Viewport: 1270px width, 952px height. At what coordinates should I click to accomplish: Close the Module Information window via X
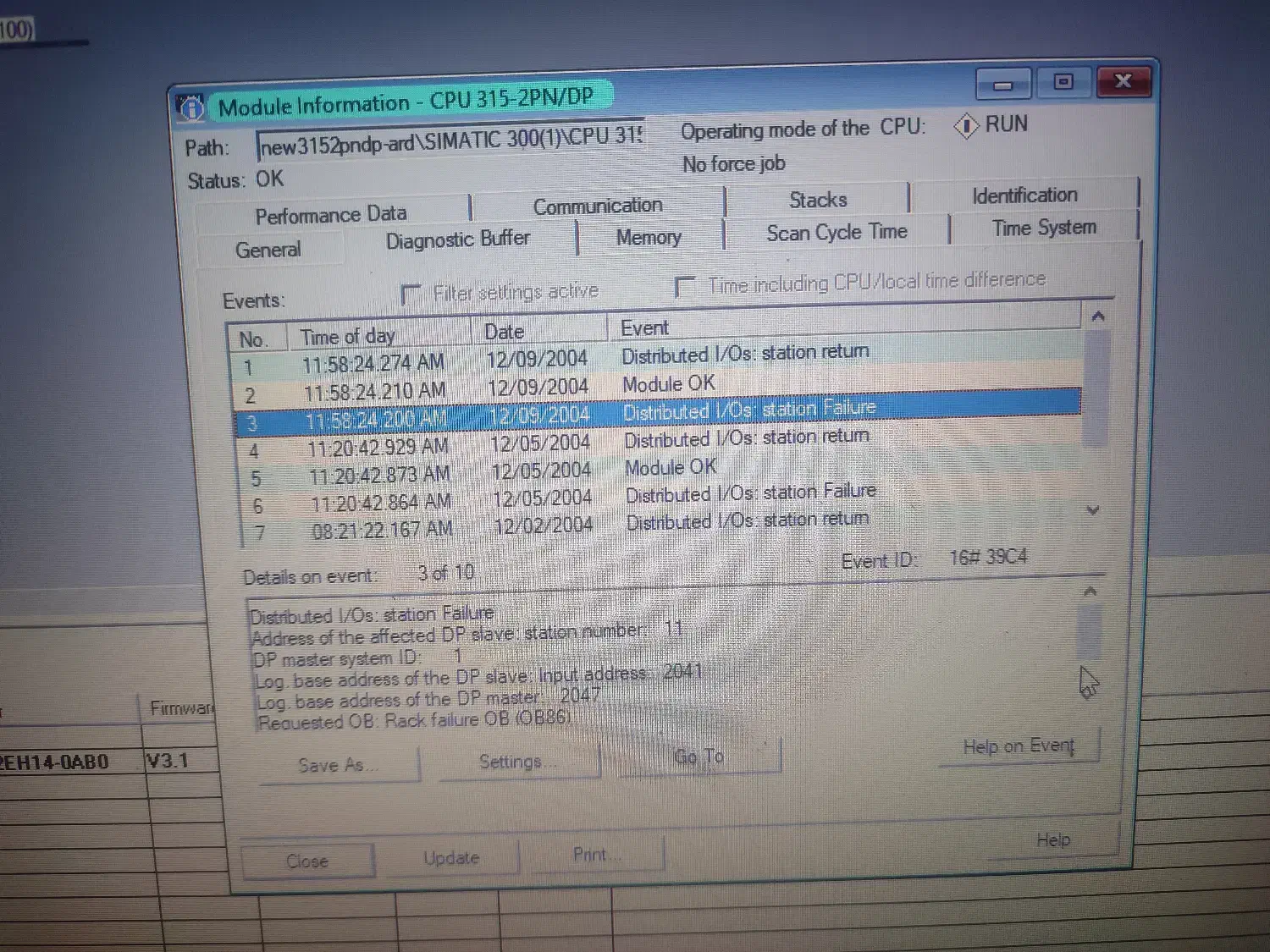[x=1124, y=80]
